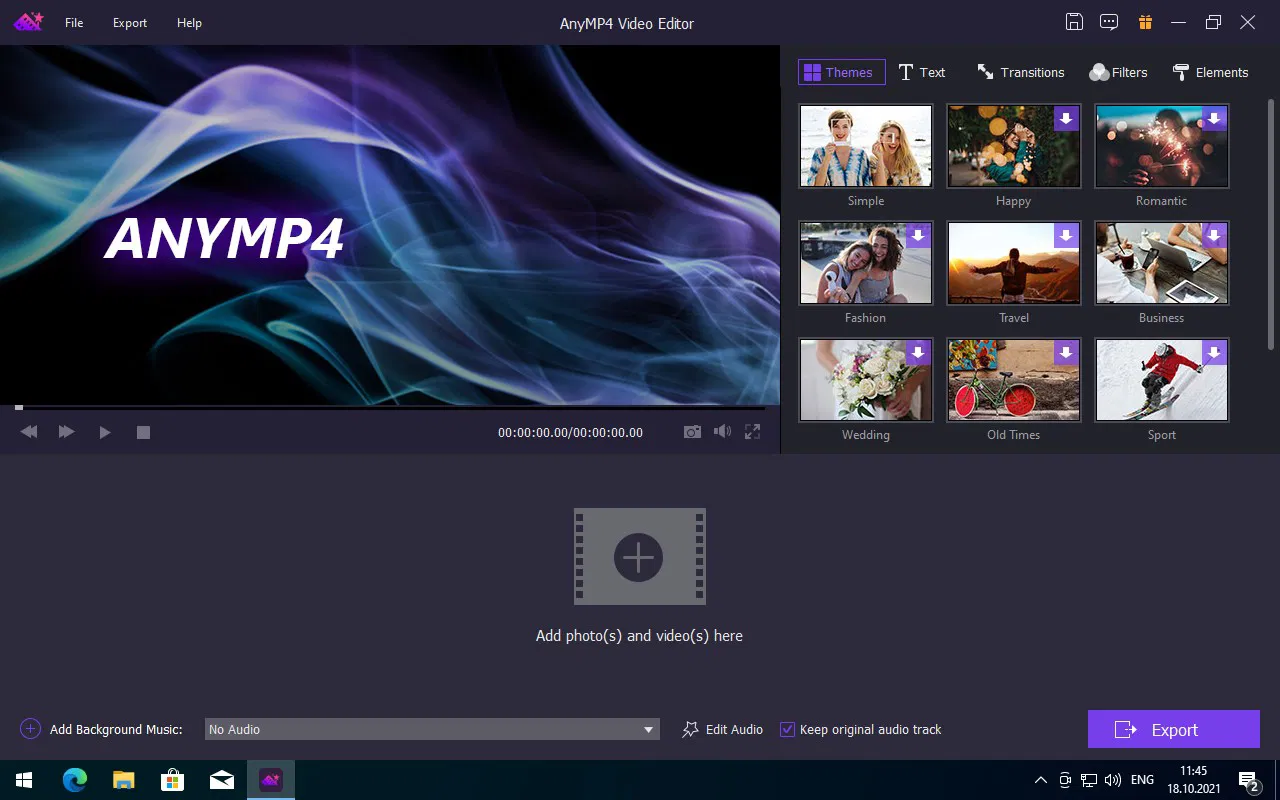Enter fullscreen preview mode
The width and height of the screenshot is (1280, 800).
752,432
